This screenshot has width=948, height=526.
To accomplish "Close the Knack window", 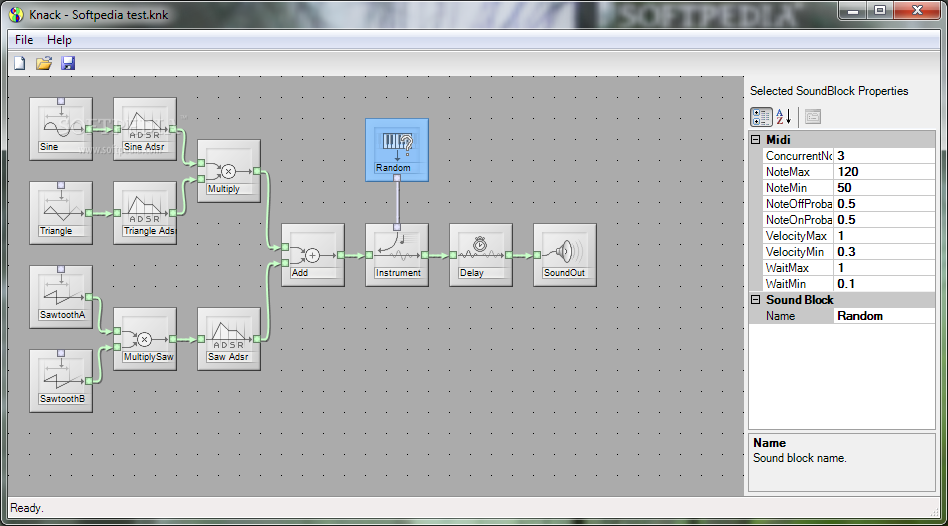I will pos(917,11).
